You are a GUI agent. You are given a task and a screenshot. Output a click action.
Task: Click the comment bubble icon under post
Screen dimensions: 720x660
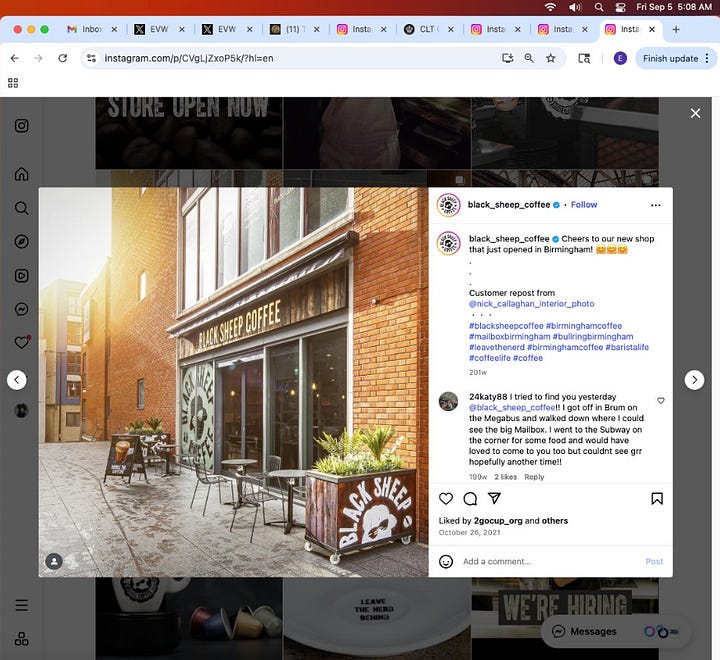470,499
